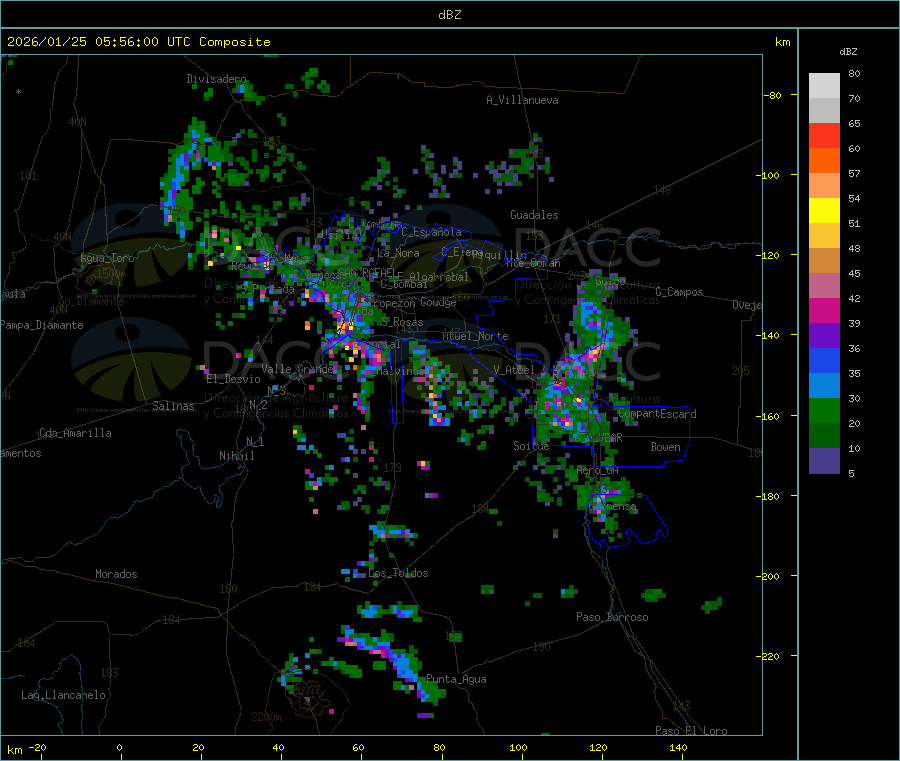Select the light blue 35 dBZ swatch
900x761 pixels.
(824, 386)
